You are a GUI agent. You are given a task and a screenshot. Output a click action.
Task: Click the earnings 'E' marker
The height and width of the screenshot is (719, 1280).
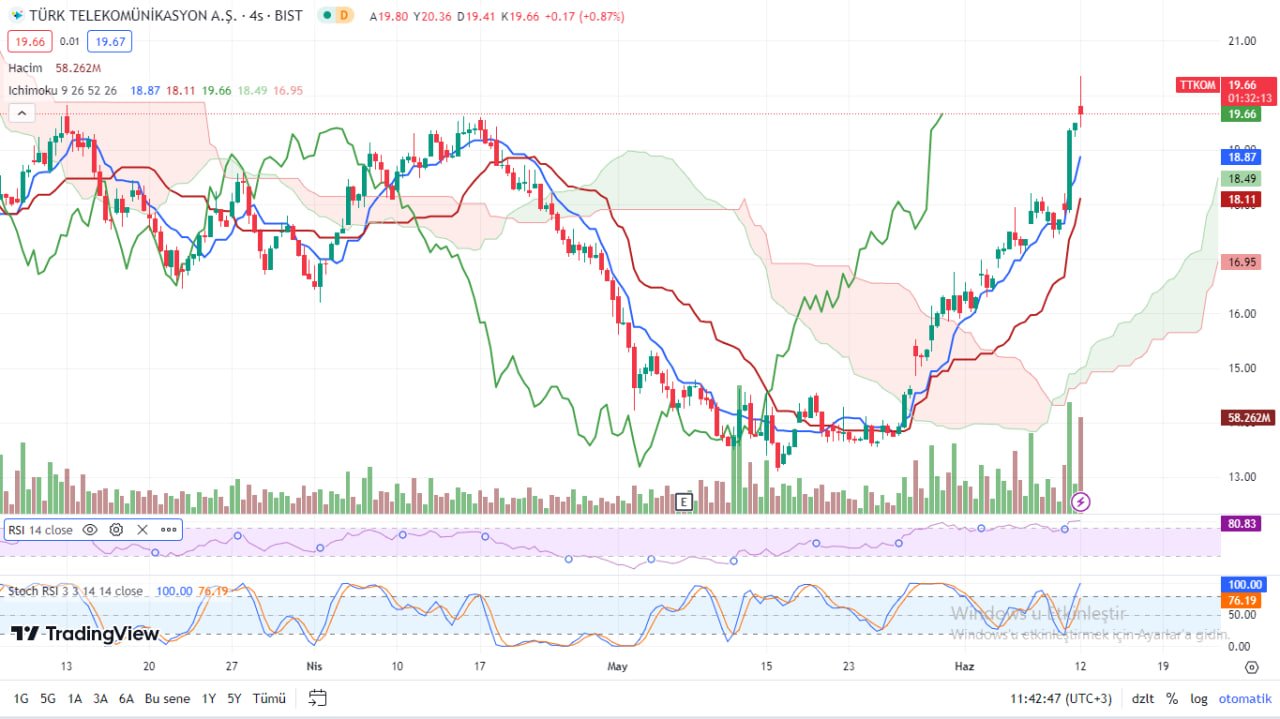[x=684, y=502]
